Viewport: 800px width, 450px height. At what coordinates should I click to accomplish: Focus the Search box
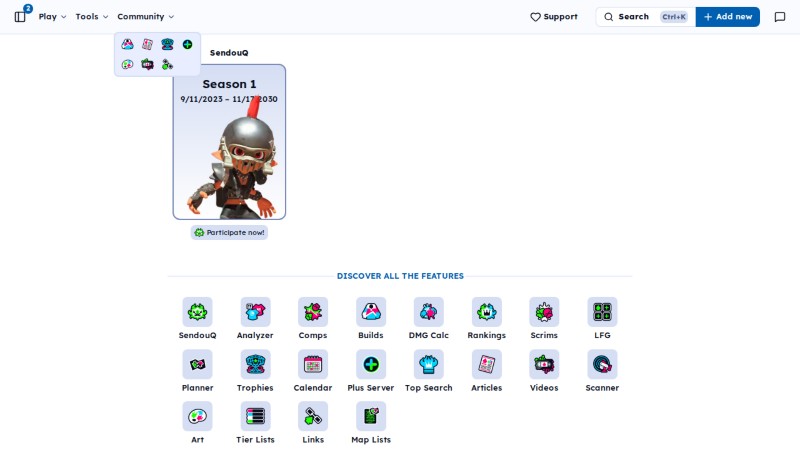(645, 17)
